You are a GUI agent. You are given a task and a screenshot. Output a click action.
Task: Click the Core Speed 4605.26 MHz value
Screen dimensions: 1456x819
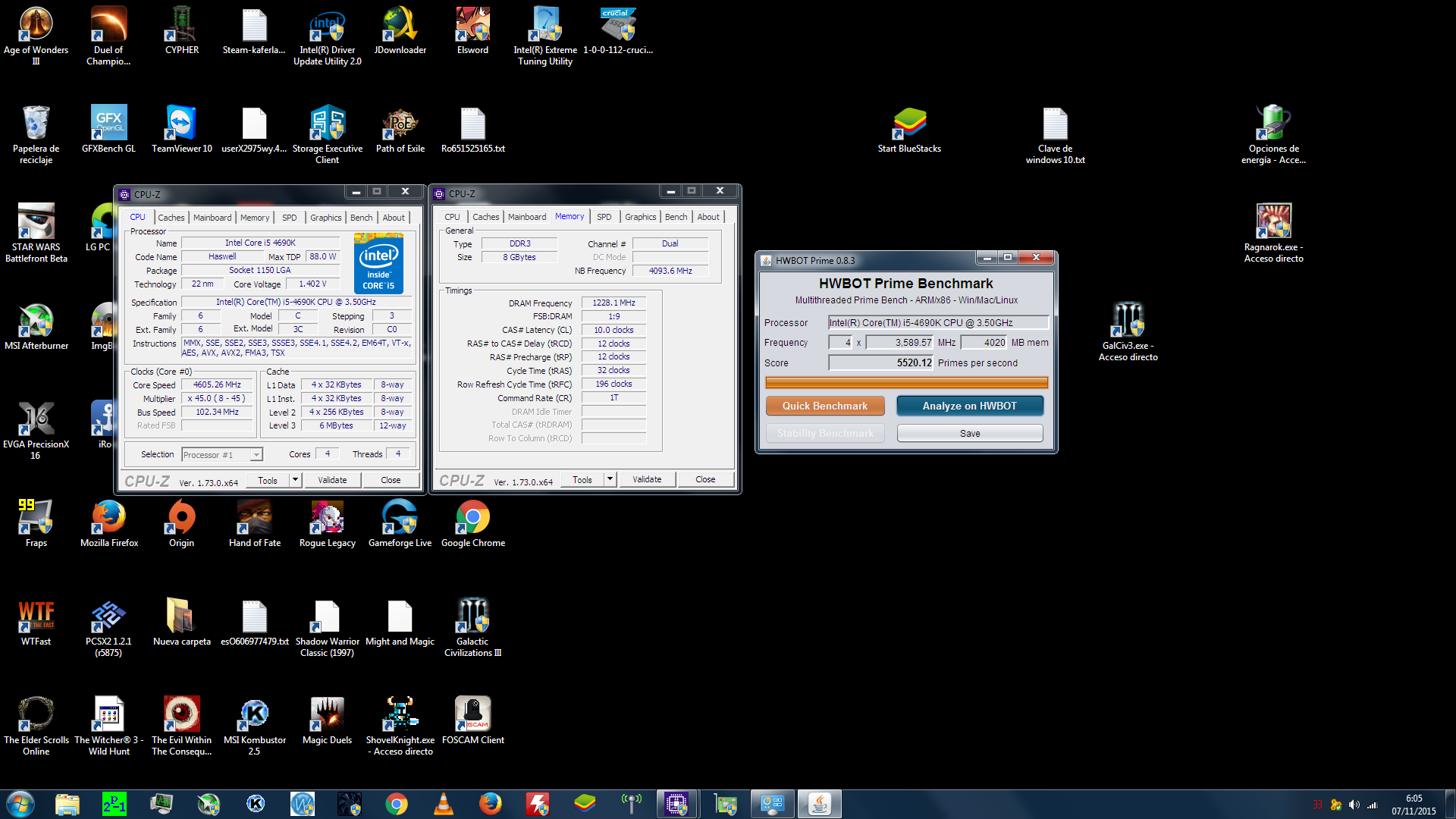tap(217, 384)
